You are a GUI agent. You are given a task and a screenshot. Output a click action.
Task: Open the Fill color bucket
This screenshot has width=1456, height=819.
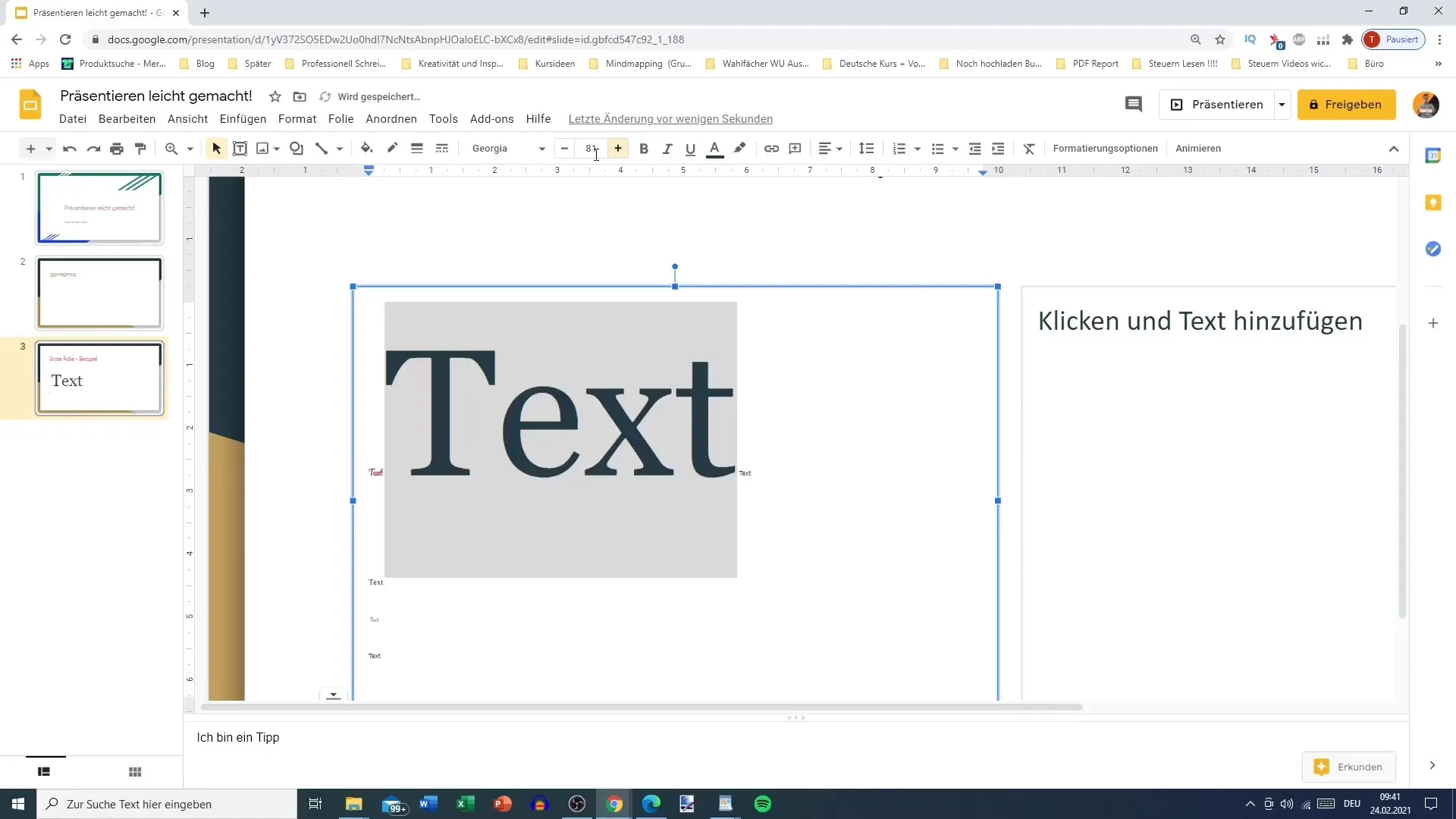pos(367,149)
